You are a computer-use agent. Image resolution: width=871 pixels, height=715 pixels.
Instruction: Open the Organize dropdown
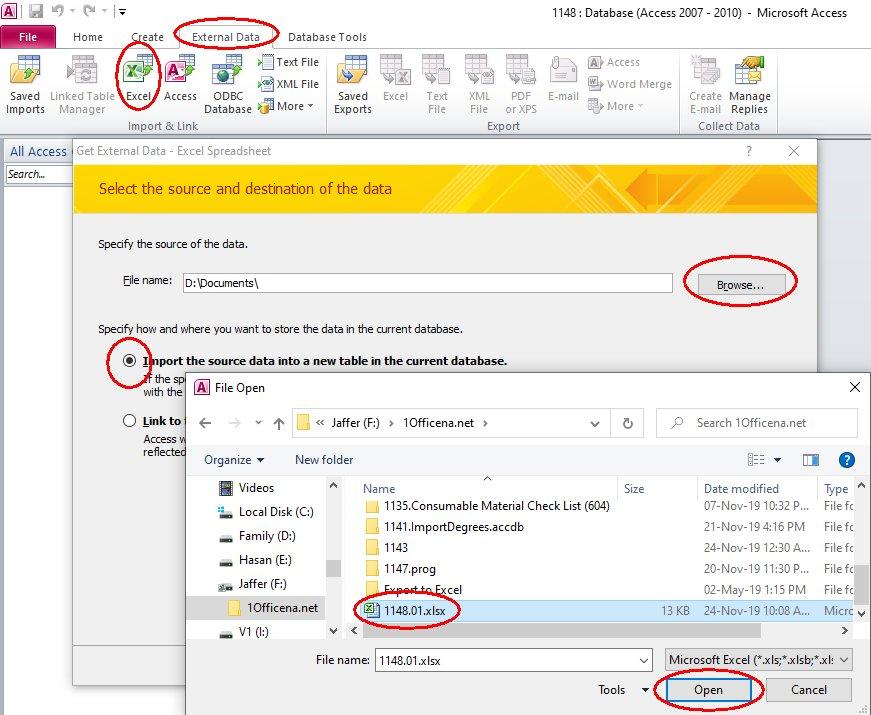click(234, 460)
